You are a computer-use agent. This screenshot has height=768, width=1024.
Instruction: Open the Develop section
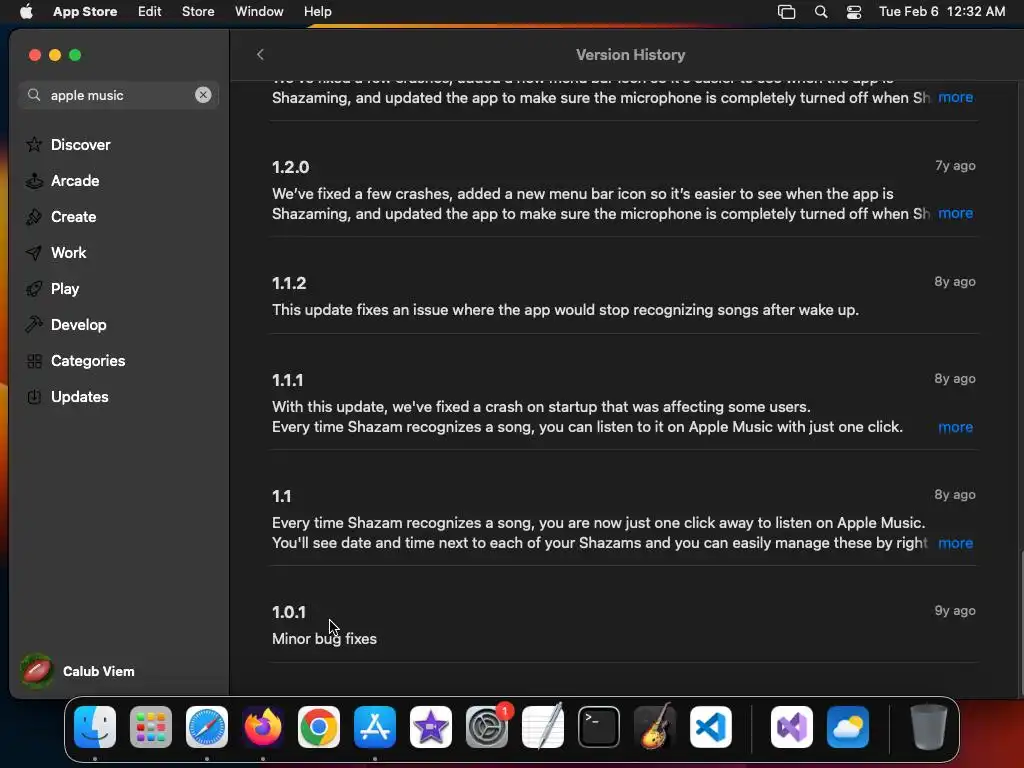coord(78,325)
